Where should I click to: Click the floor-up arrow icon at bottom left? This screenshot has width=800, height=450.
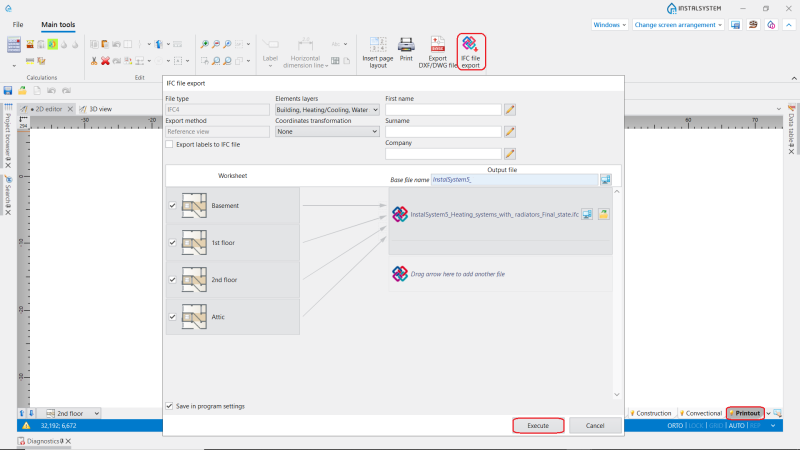(x=22, y=413)
